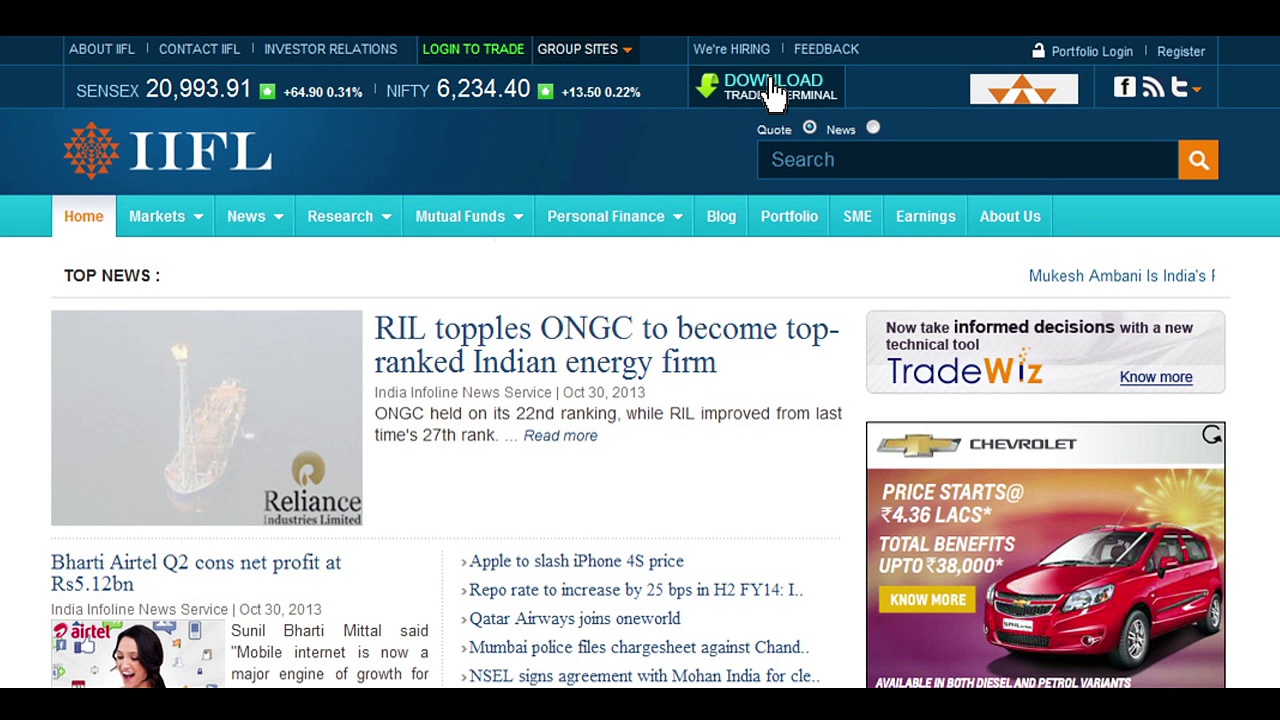Open the Twitter icon in header
Image resolution: width=1280 pixels, height=720 pixels.
[1180, 88]
